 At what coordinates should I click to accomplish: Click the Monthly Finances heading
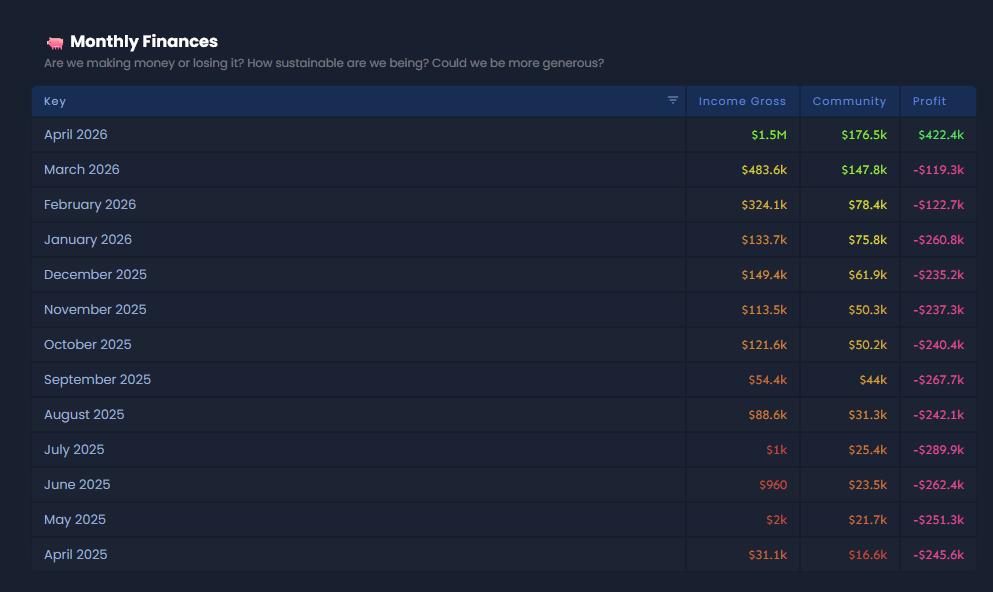144,42
